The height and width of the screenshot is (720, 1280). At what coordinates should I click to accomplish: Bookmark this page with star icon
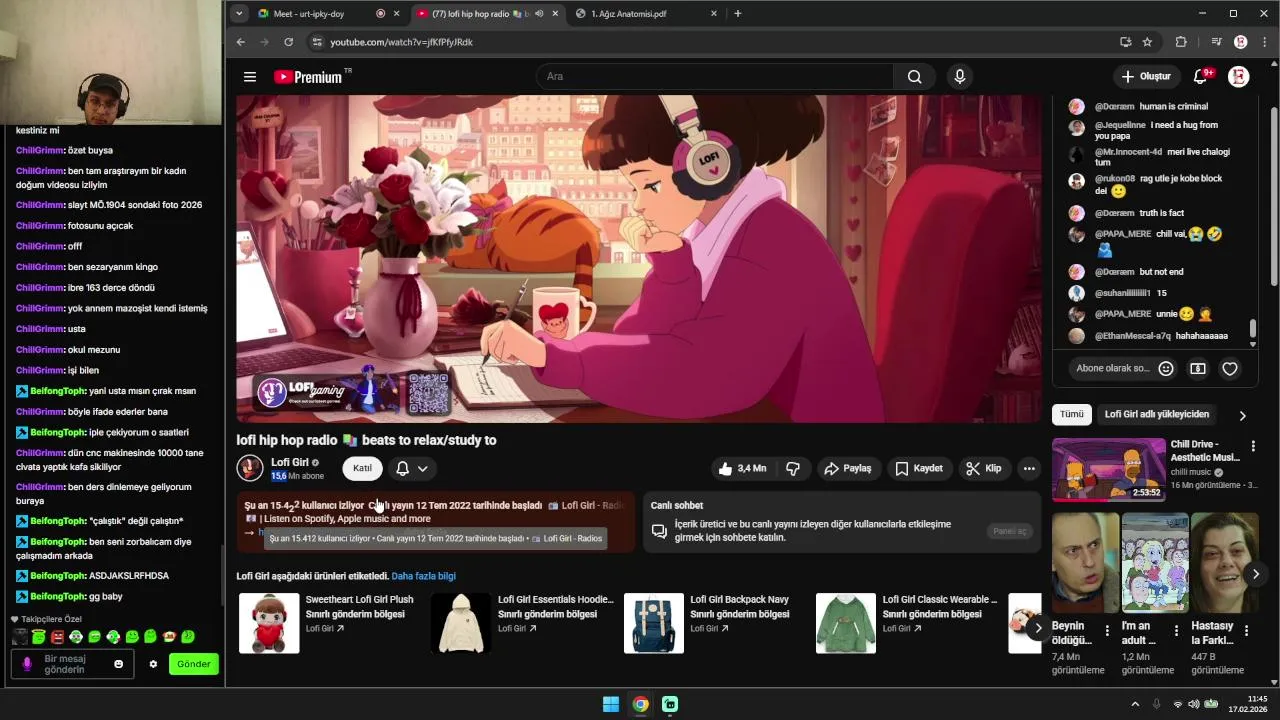coord(1147,42)
